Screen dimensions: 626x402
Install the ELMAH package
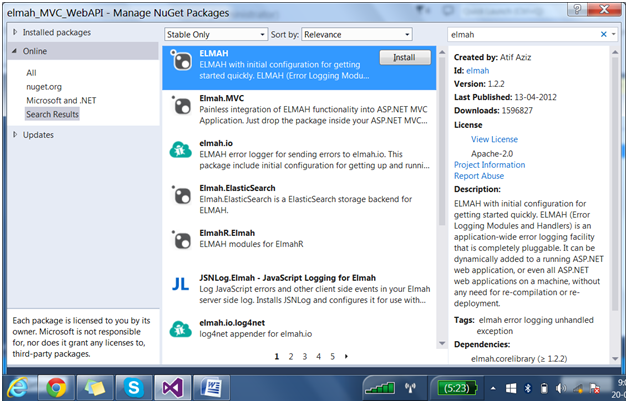[405, 57]
